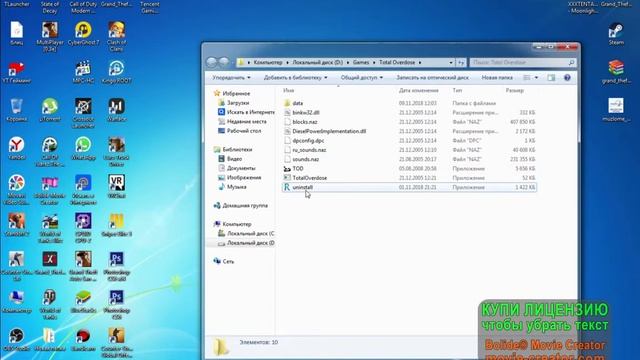This screenshot has height=360, width=640.
Task: Sort files by Имя column header
Action: click(289, 91)
